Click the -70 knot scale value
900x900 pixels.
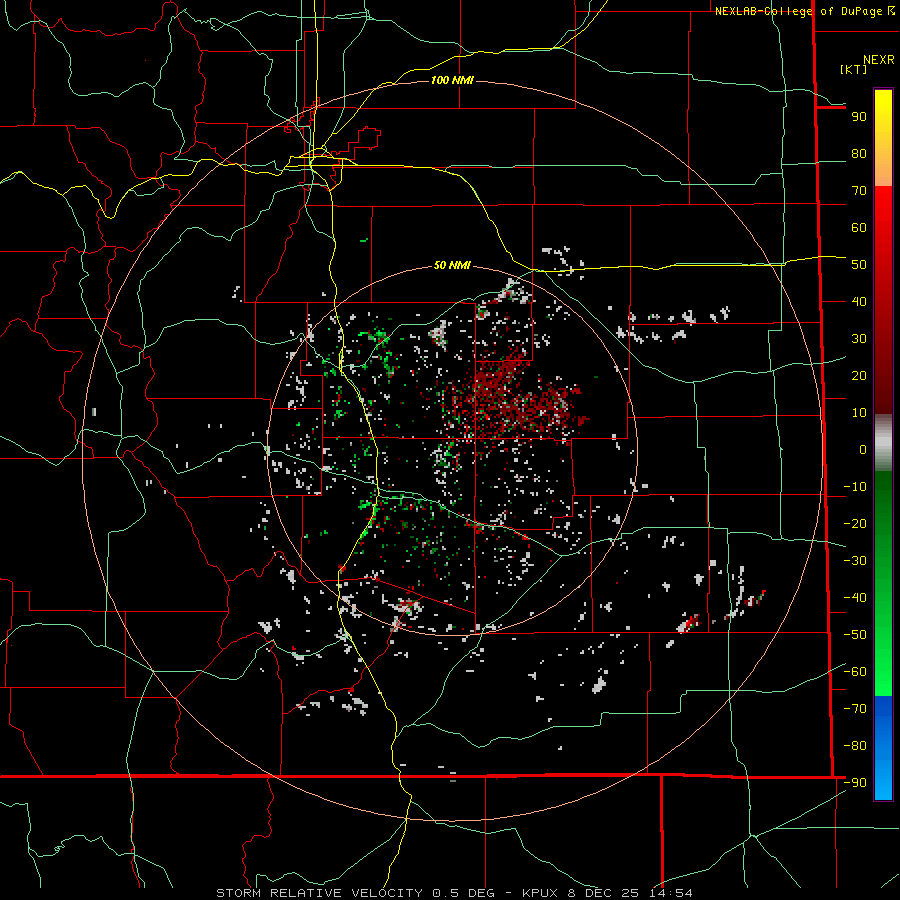855,709
